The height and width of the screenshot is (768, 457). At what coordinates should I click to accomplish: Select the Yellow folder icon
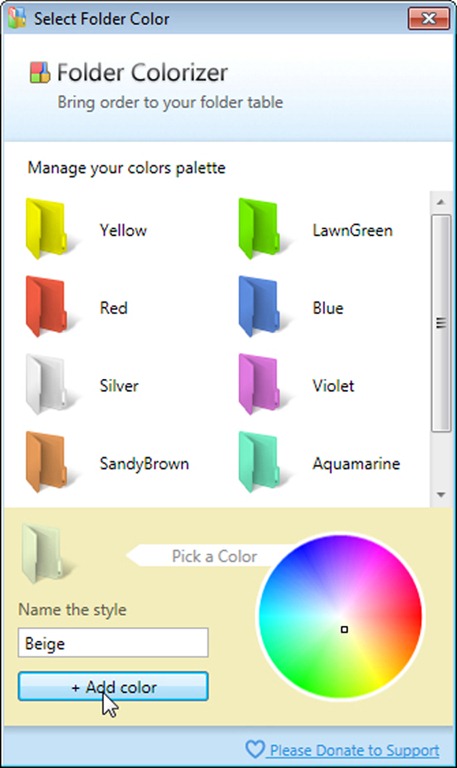46,228
